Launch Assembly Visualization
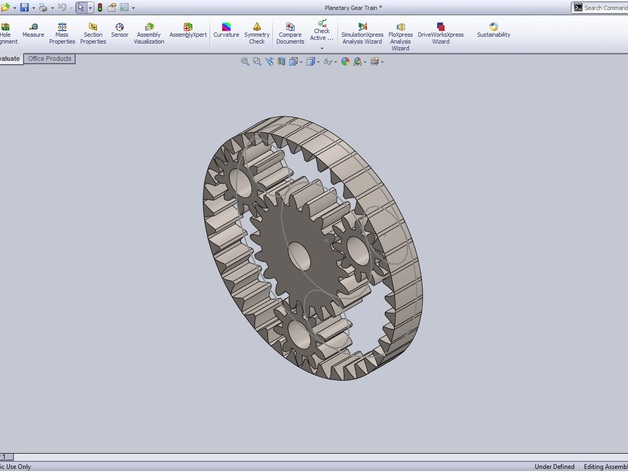Viewport: 628px width, 472px height. pyautogui.click(x=149, y=34)
